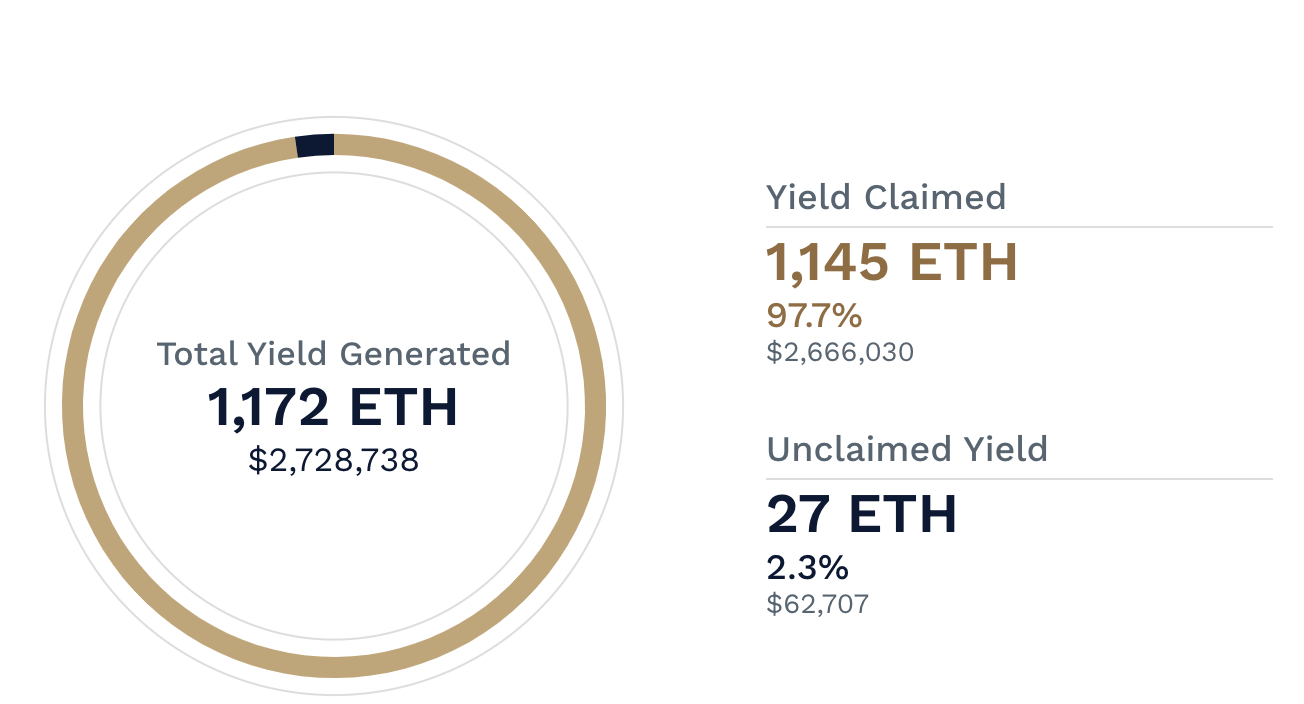Screen dimensions: 1304x704
Task: Click the ETH text in Yield Claimed
Action: click(x=962, y=262)
